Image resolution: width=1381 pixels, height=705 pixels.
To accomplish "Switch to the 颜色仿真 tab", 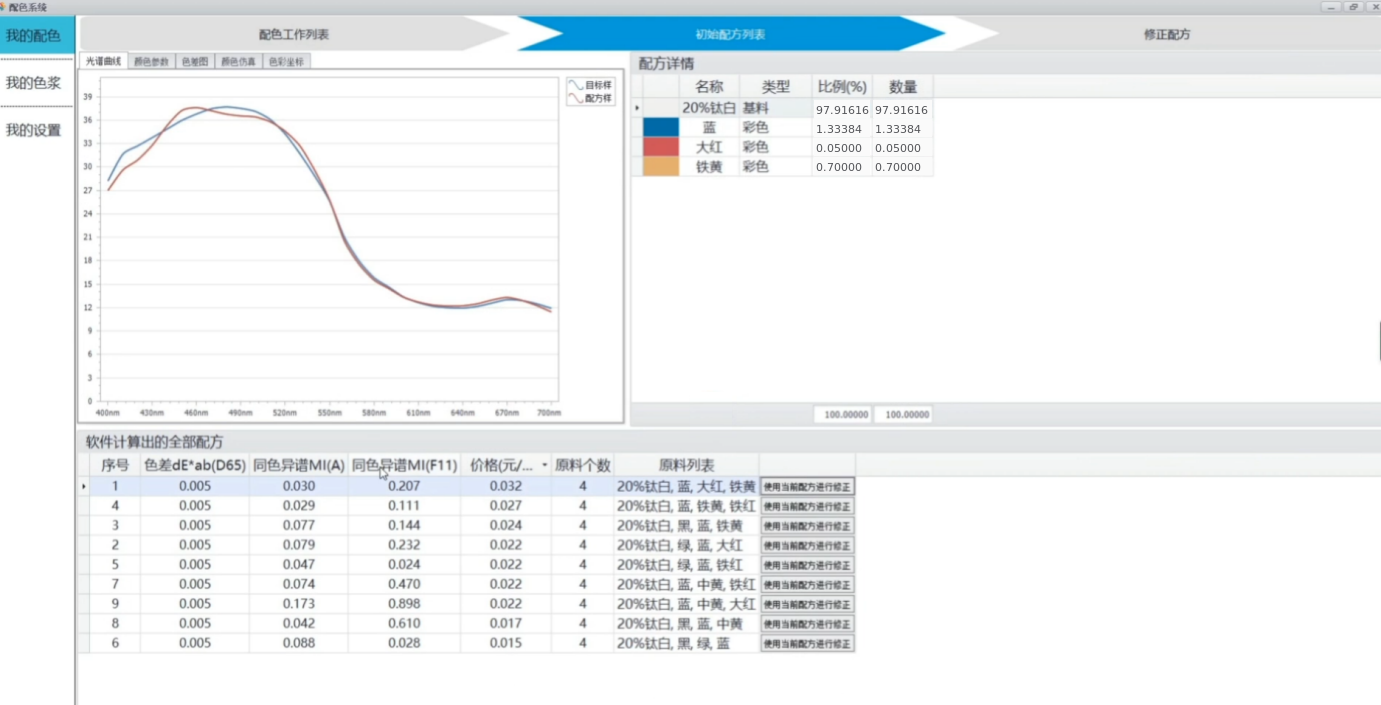I will (x=238, y=61).
